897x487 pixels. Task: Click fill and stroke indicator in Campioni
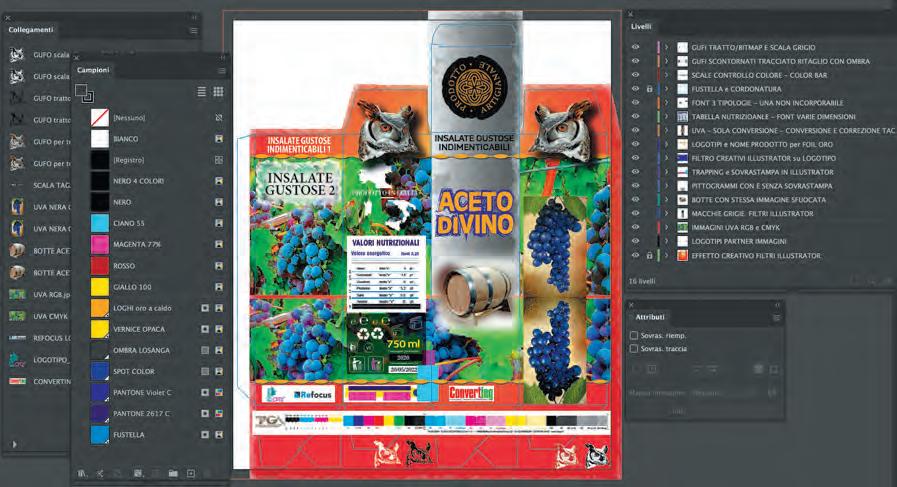coord(84,93)
